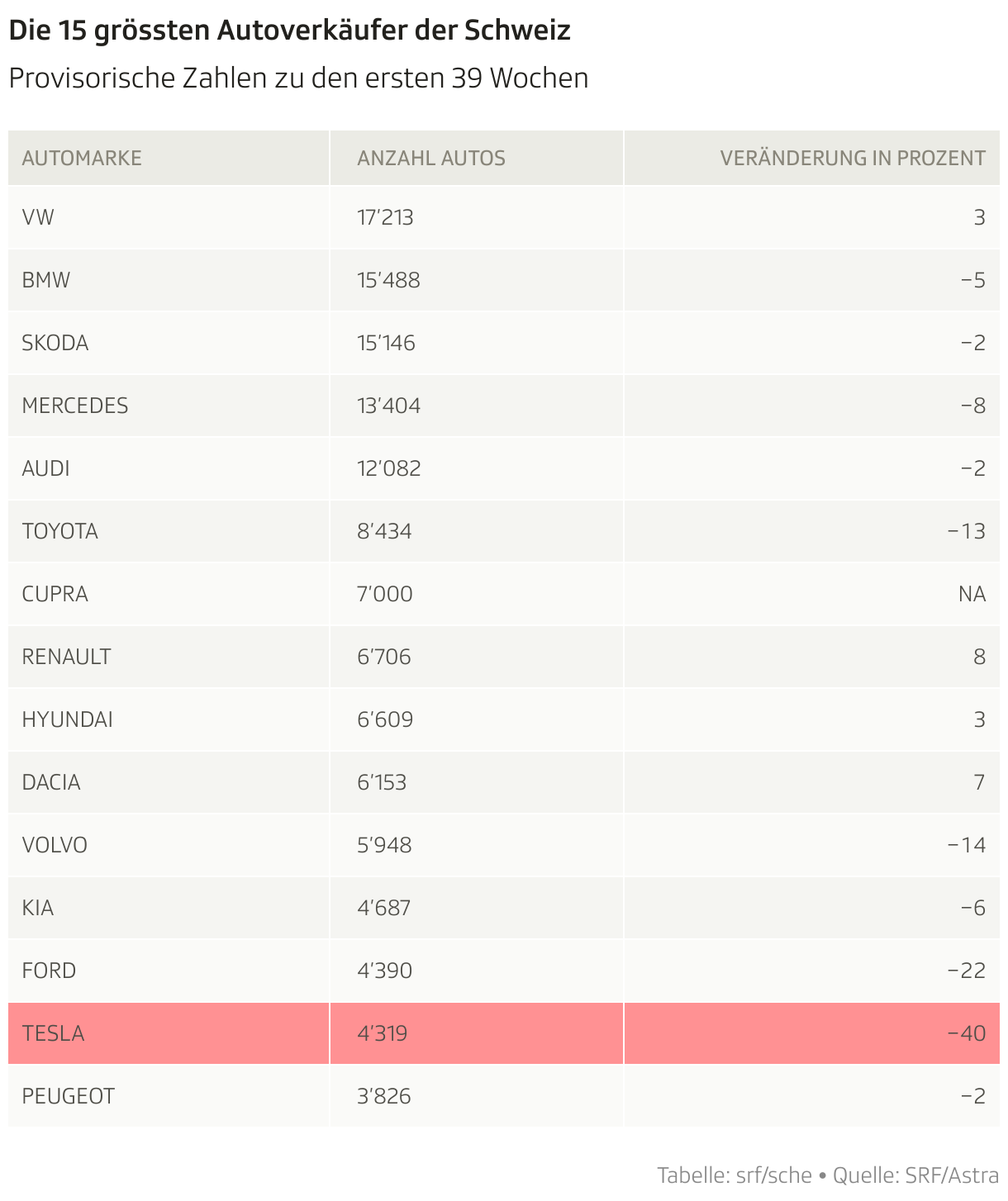The image size is (1008, 1201).
Task: Select the MERCEDES brand cell
Action: (75, 406)
